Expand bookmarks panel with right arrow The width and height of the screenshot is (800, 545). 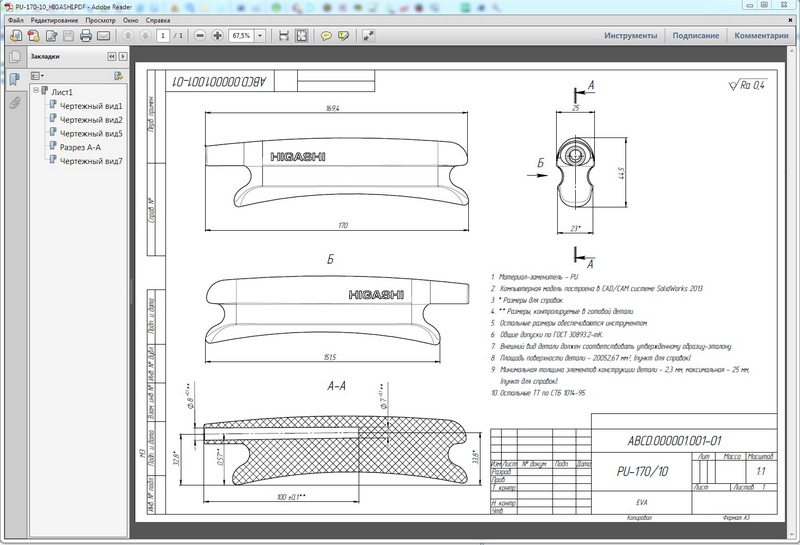tap(123, 57)
